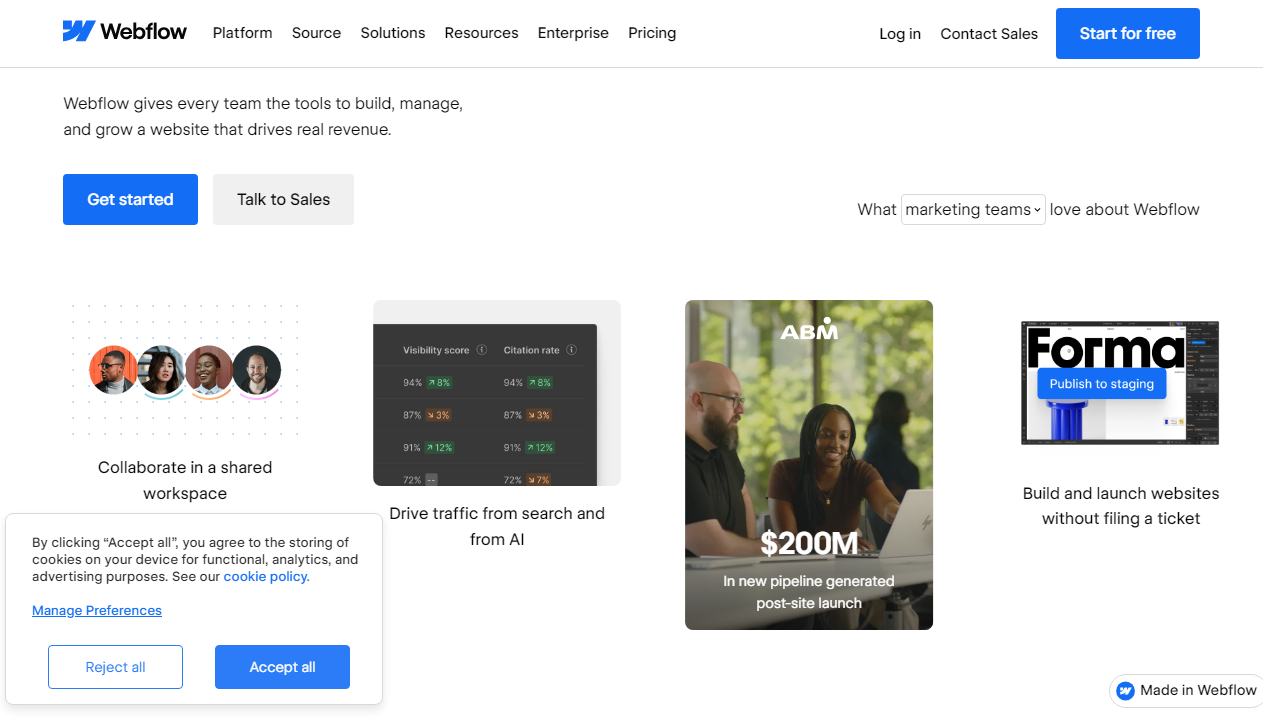Click the "love about Webflow" text
The width and height of the screenshot is (1280, 720).
[1125, 209]
